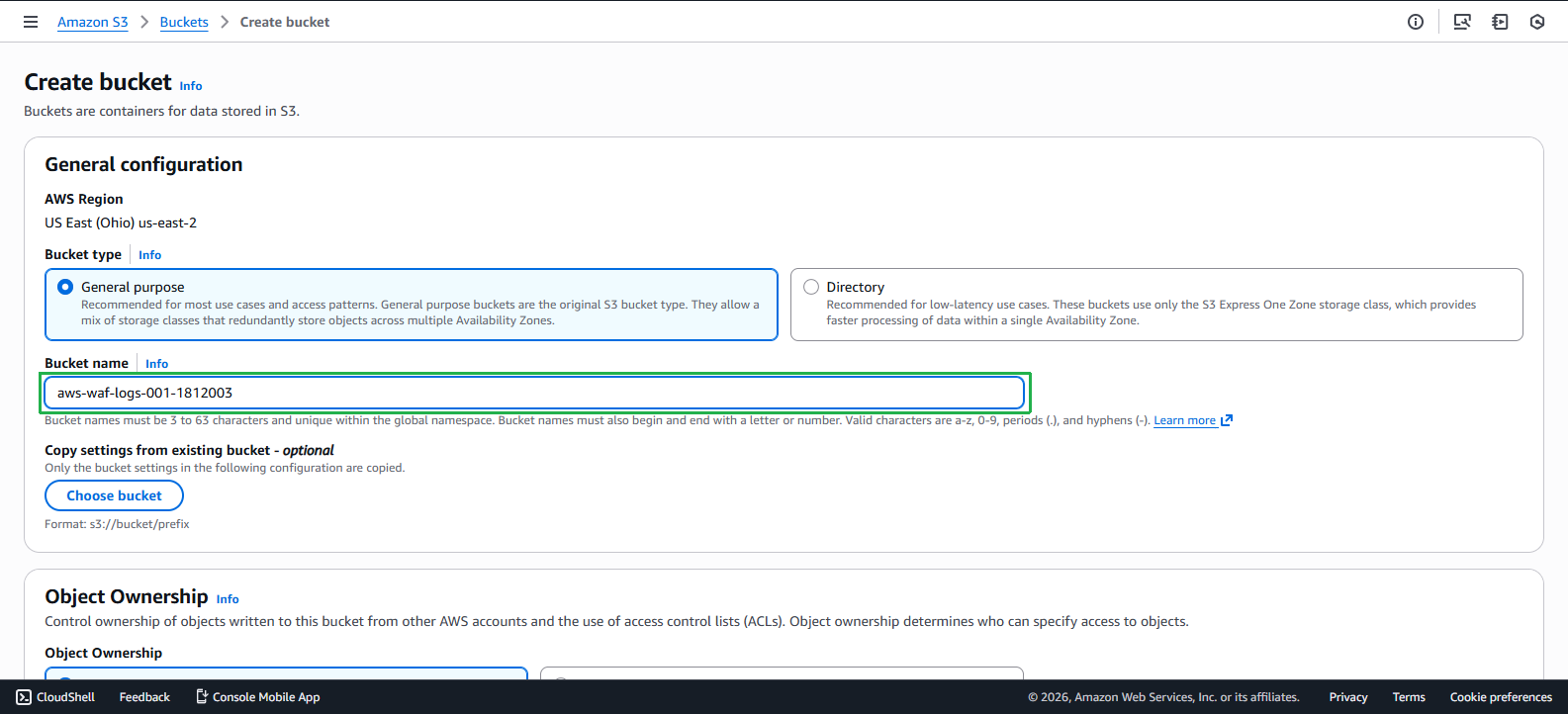Click the screen-with-wrench icon in the header
The image size is (1568, 714).
(x=1462, y=22)
